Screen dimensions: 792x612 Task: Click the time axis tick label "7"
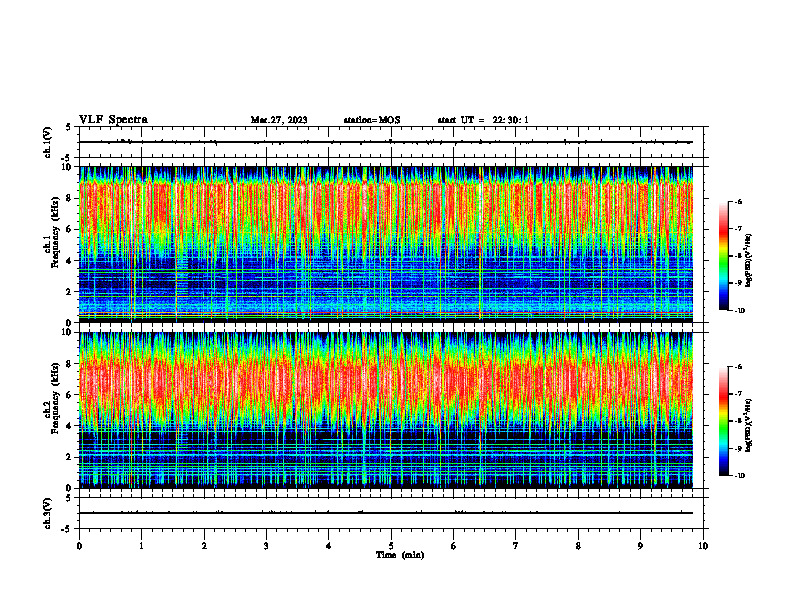516,546
